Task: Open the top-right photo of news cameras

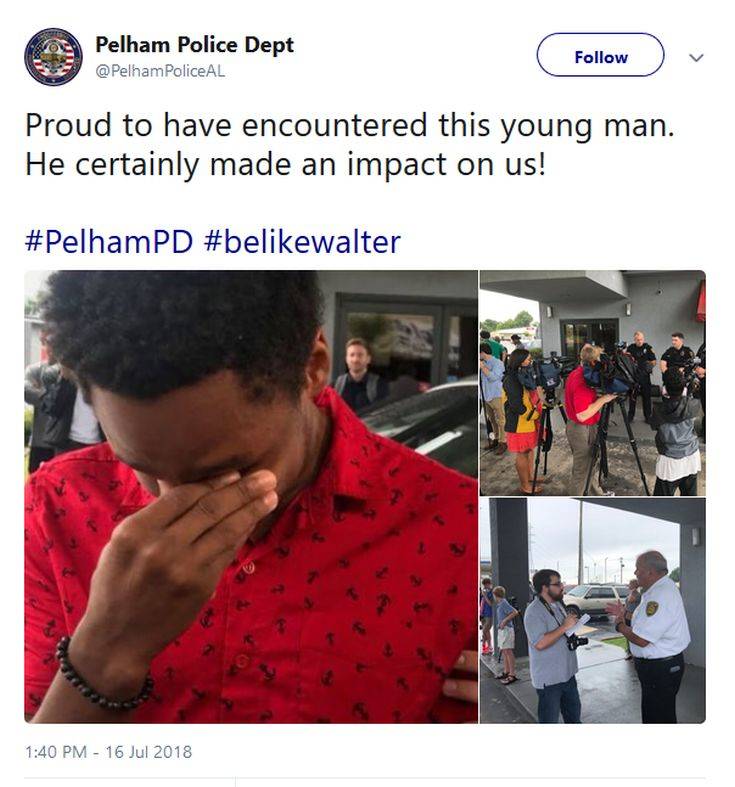Action: 592,383
